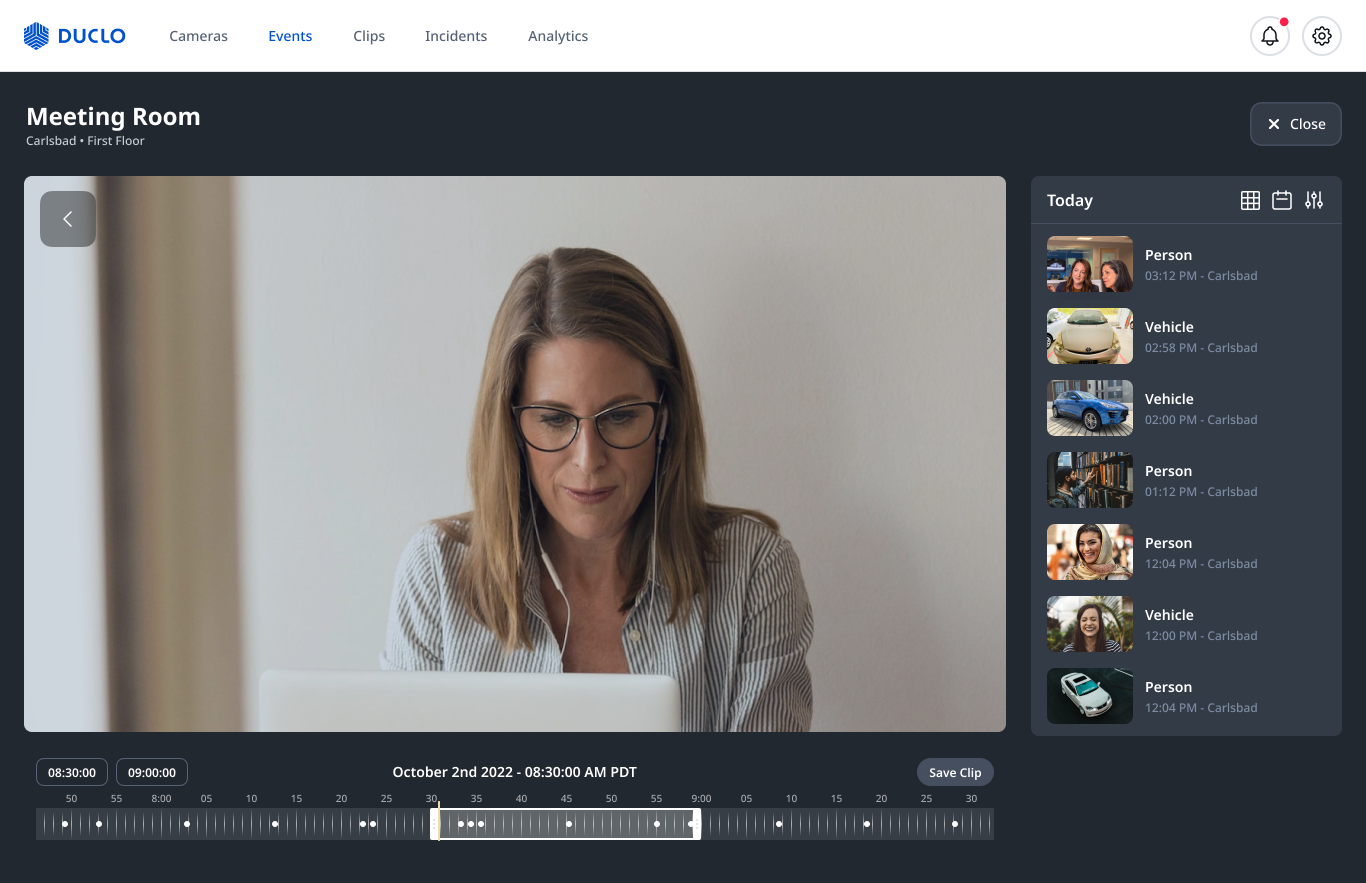Click the 'Today' events heading
The height and width of the screenshot is (883, 1366).
(x=1070, y=200)
